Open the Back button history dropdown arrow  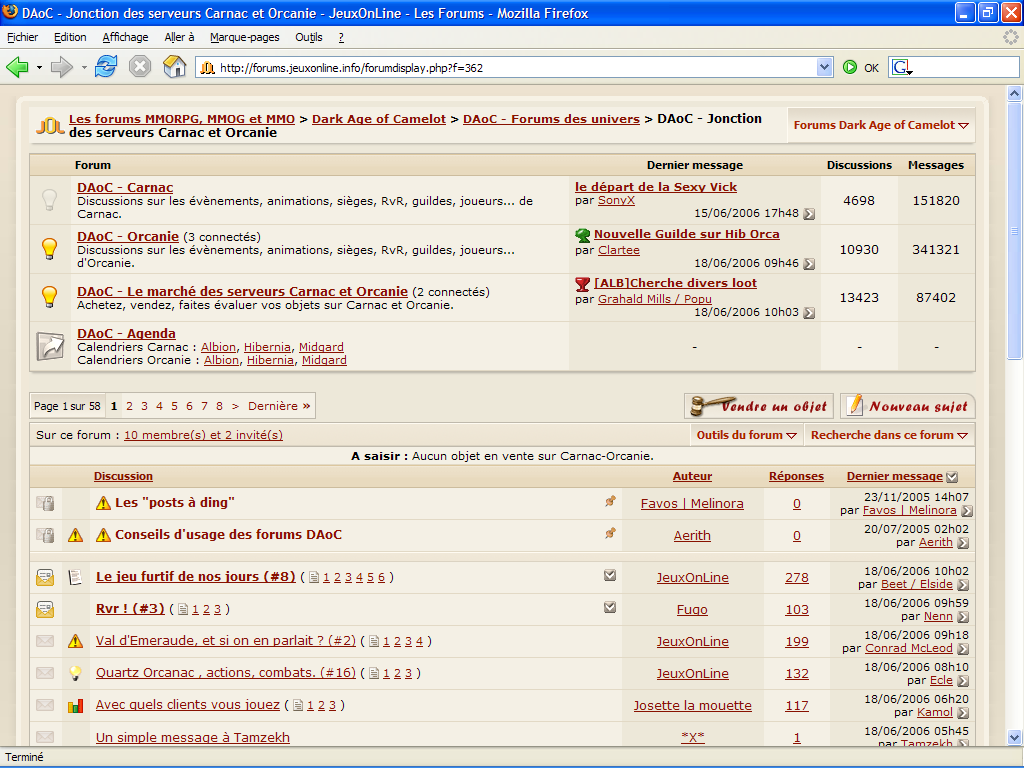pos(39,67)
